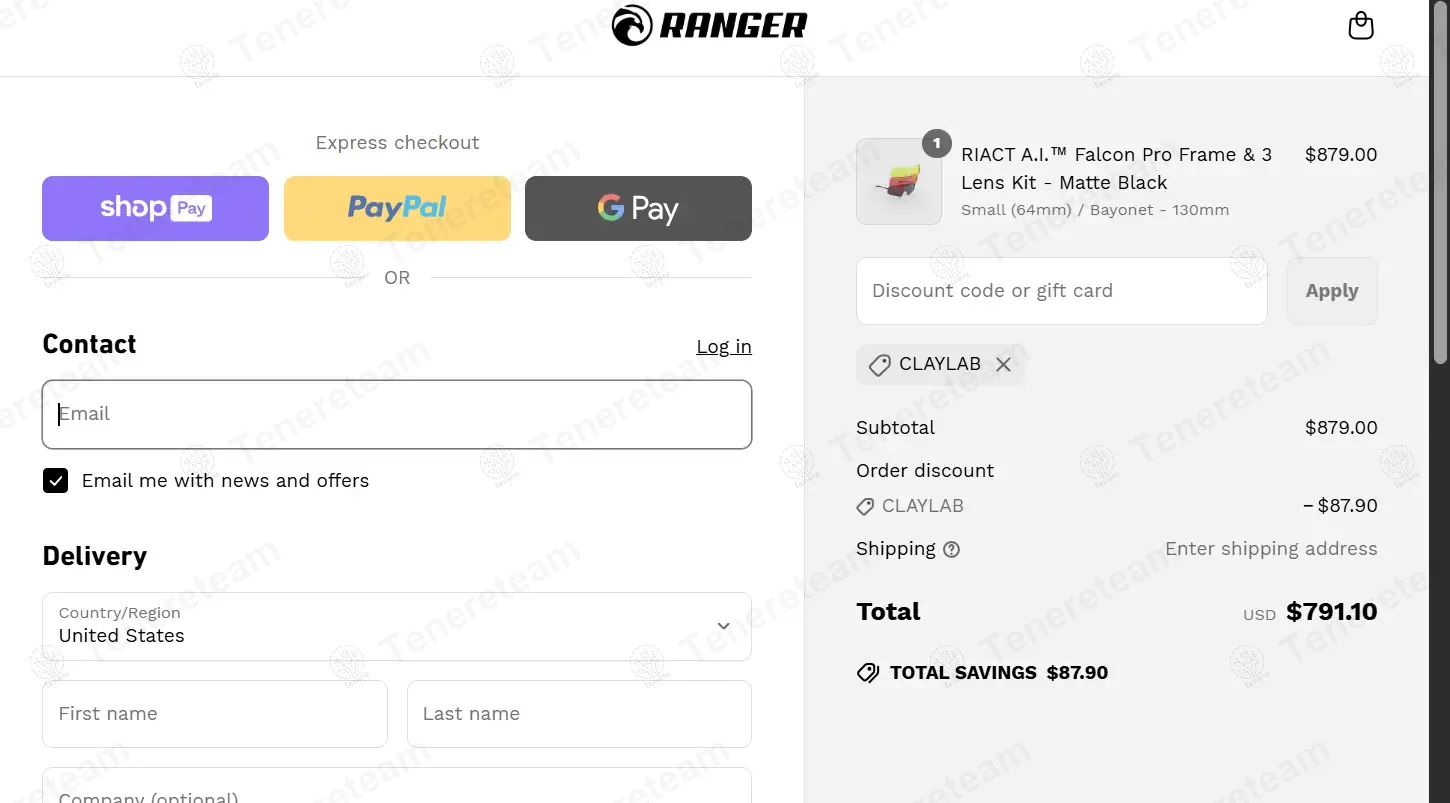Uncheck Email me with news and offers
This screenshot has width=1450, height=803.
pos(56,481)
